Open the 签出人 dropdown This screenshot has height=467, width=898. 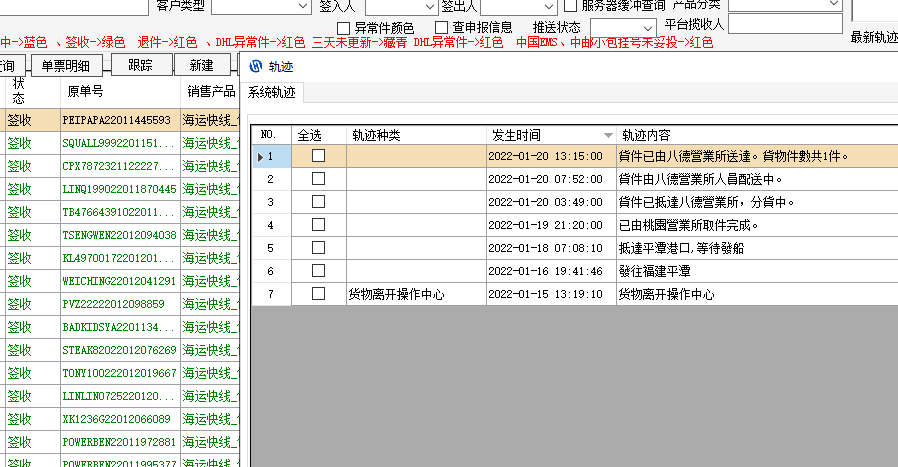click(548, 6)
